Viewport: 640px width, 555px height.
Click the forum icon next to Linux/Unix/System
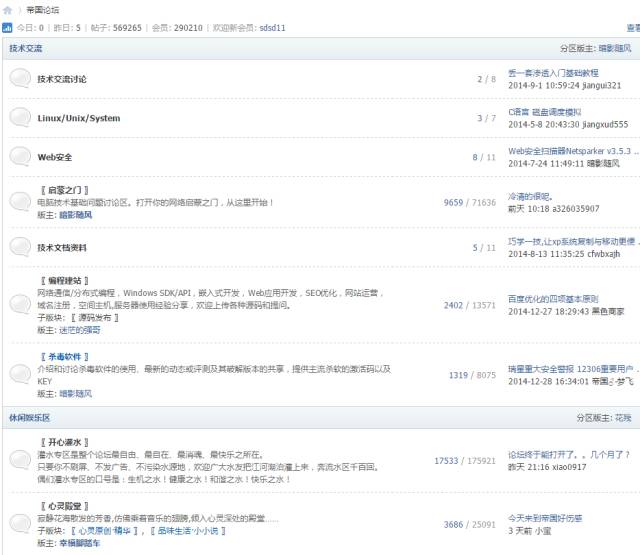tap(20, 118)
